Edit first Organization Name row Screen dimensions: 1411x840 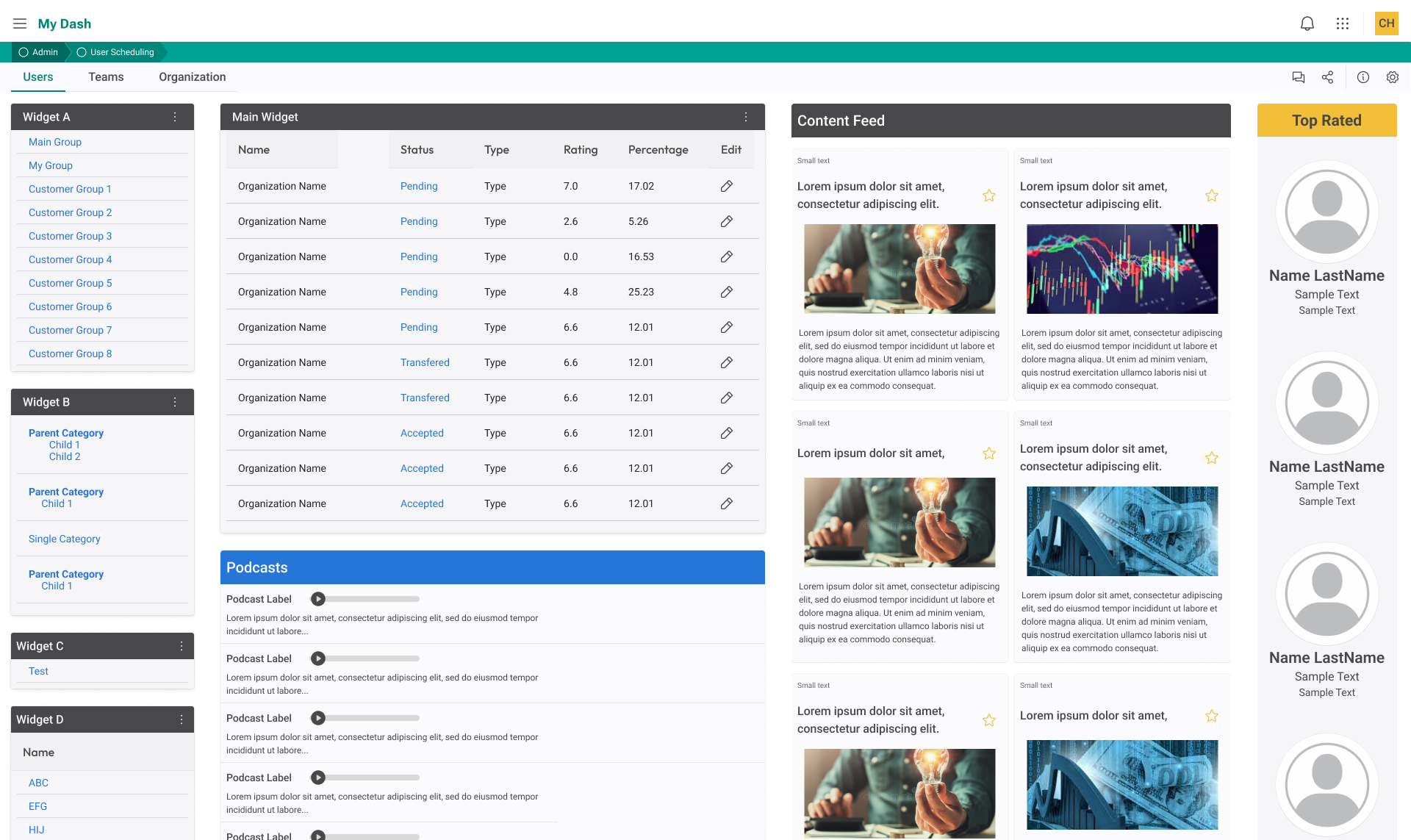click(x=726, y=186)
